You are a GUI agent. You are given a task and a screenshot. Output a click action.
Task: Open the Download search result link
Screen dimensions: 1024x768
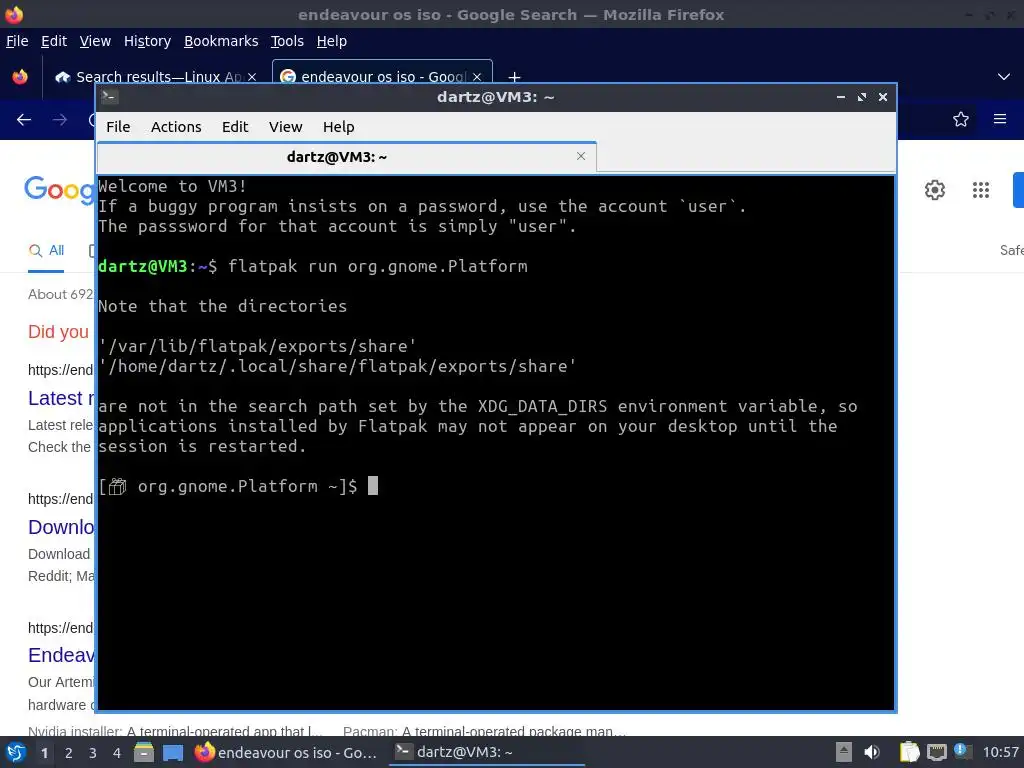click(61, 527)
